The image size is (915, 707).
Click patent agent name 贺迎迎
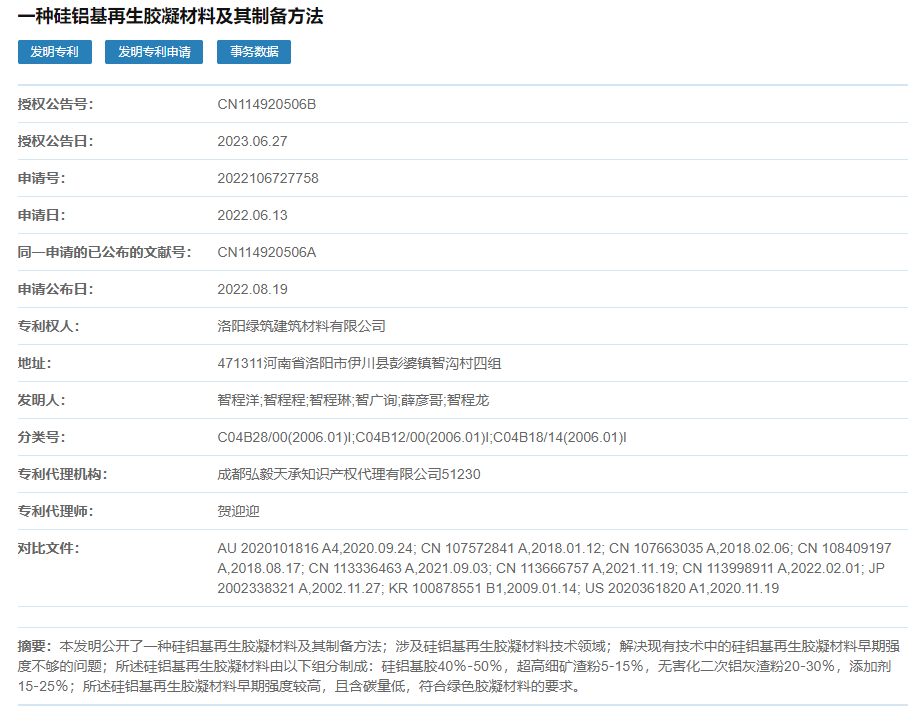(238, 511)
